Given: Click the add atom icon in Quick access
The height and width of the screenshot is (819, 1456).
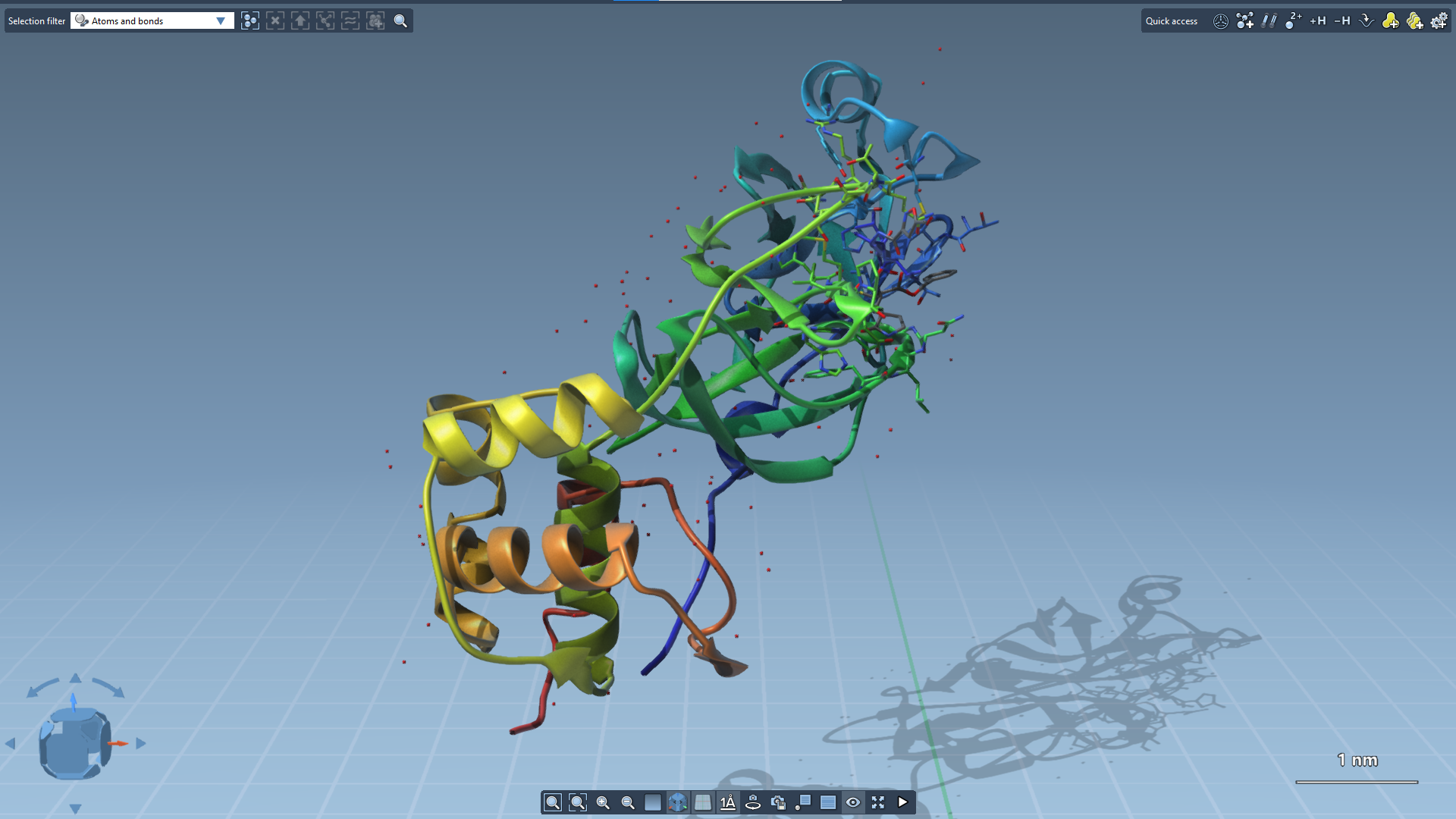Looking at the screenshot, I should point(1244,21).
